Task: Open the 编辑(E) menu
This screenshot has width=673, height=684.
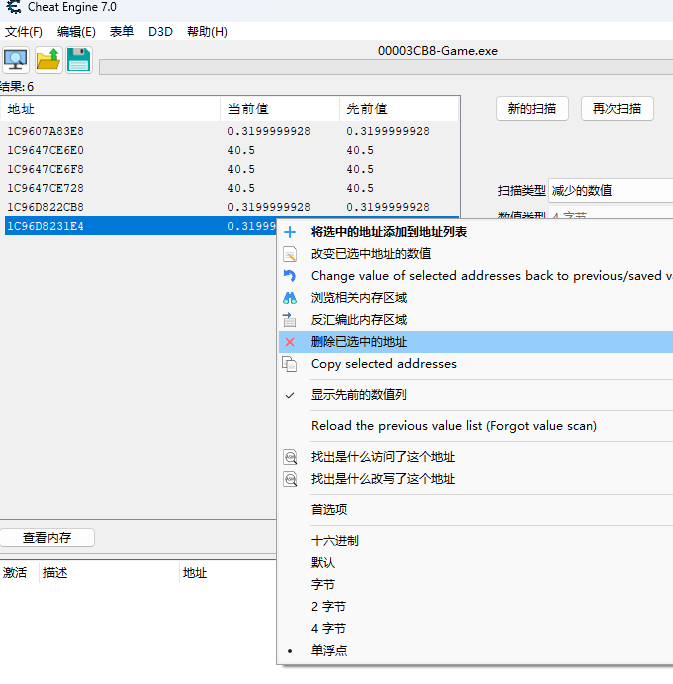Action: pos(76,32)
